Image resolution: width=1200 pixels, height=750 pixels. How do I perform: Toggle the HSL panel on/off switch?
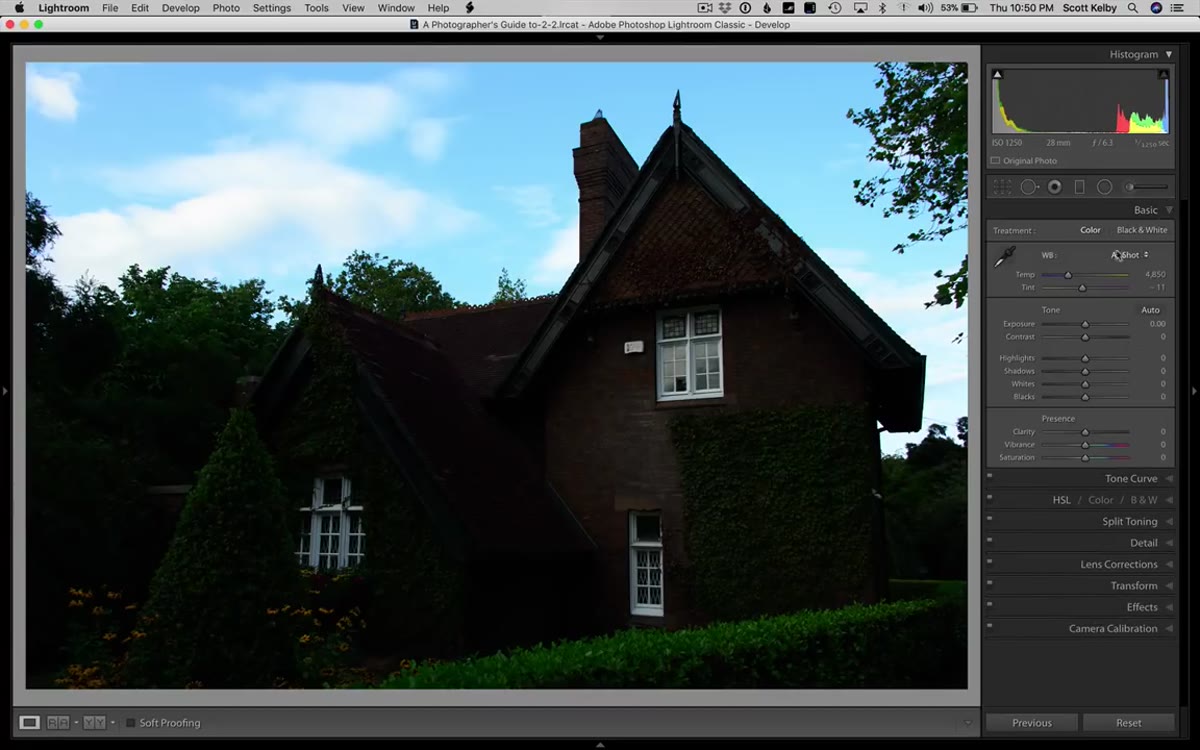coord(989,498)
